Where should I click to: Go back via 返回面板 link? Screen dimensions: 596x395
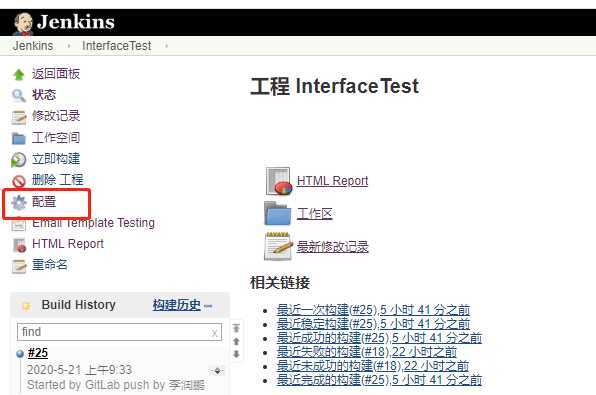click(56, 73)
